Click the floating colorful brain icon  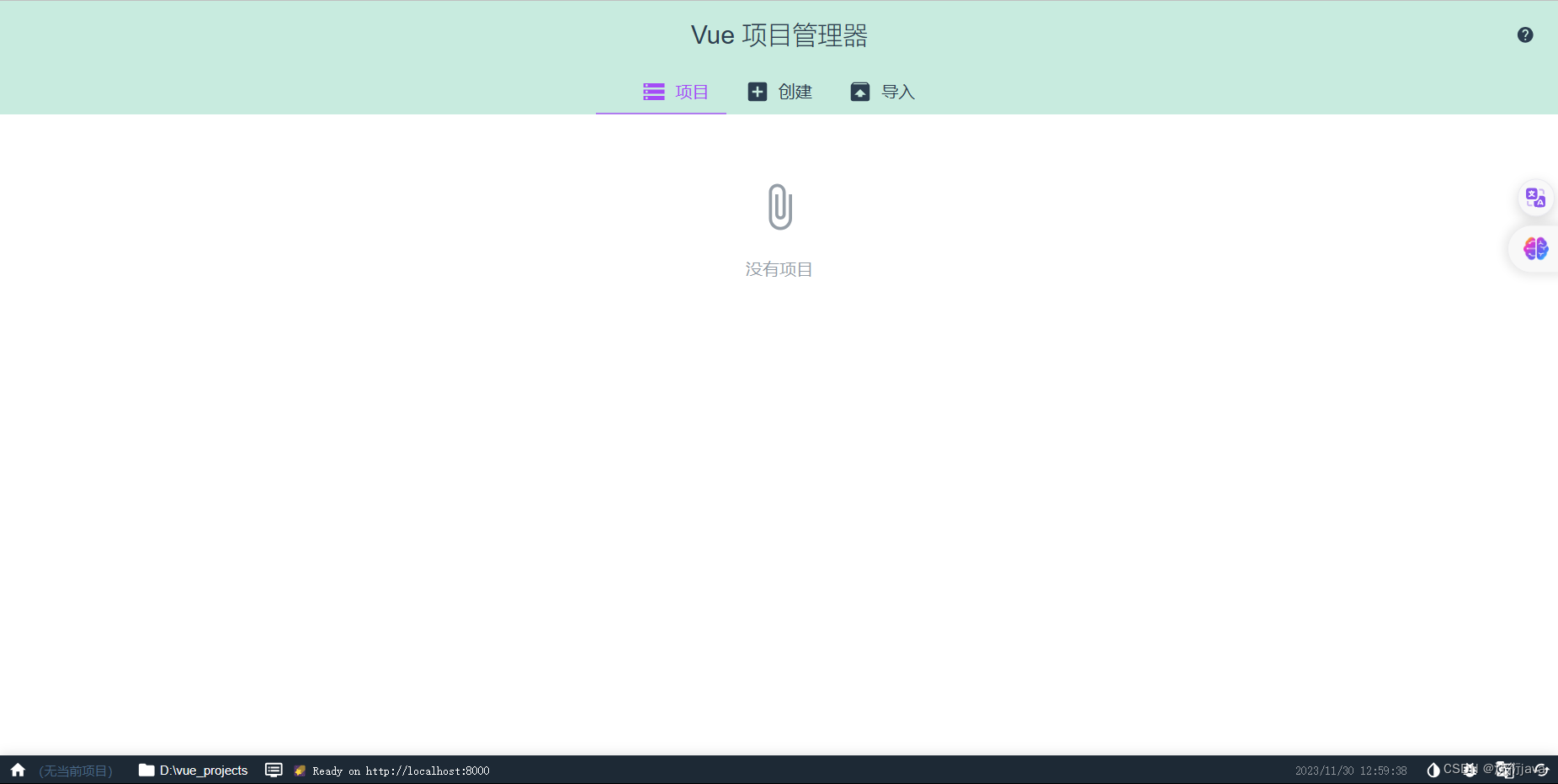(1535, 248)
